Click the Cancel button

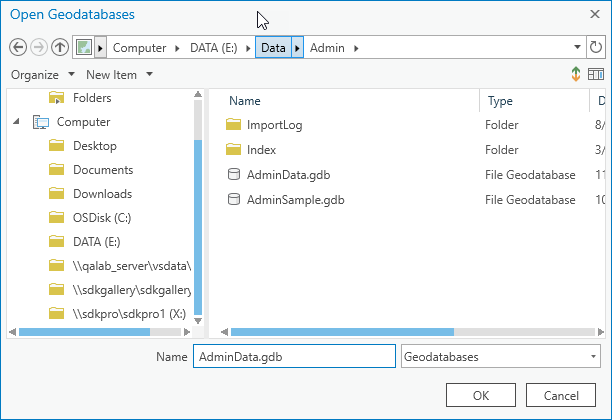[561, 395]
